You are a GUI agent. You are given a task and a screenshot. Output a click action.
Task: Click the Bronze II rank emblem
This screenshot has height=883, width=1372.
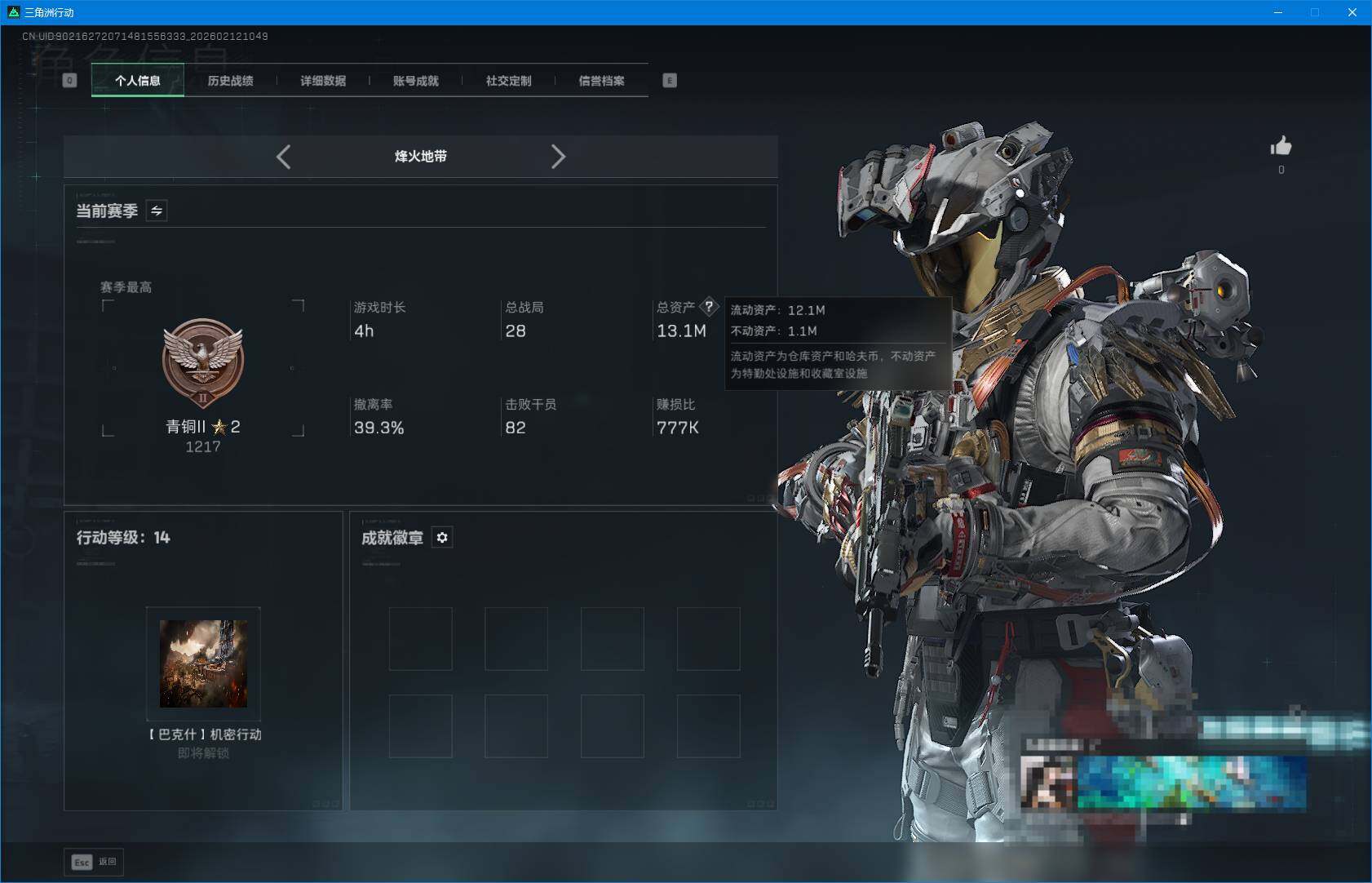(203, 363)
